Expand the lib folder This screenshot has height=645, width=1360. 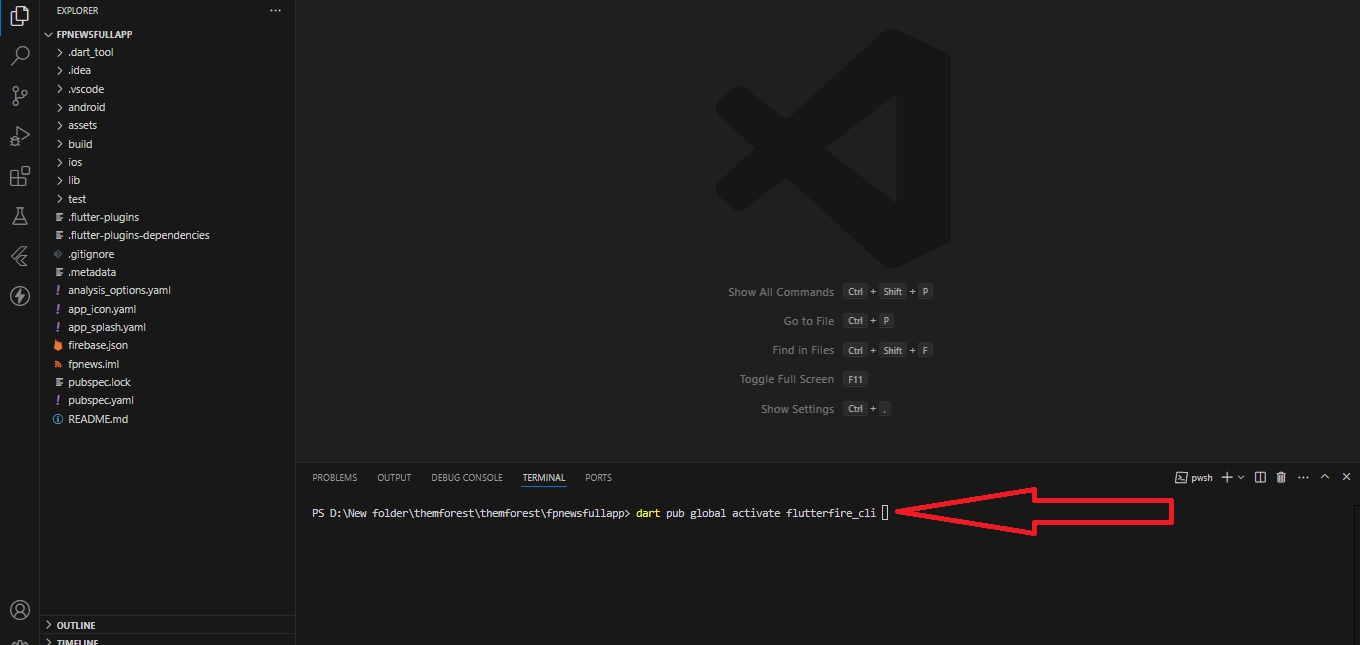coord(167,180)
